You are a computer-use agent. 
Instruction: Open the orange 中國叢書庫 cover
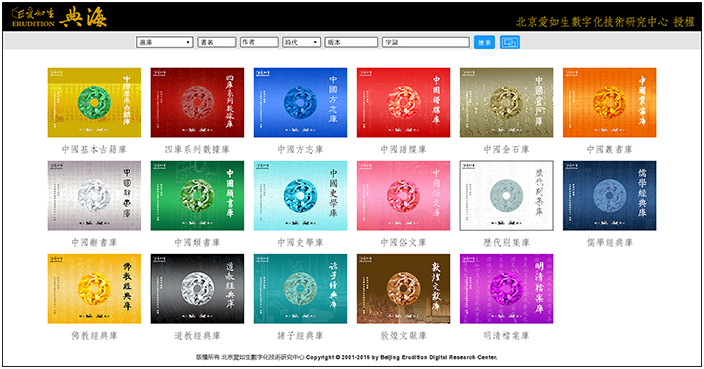point(610,103)
